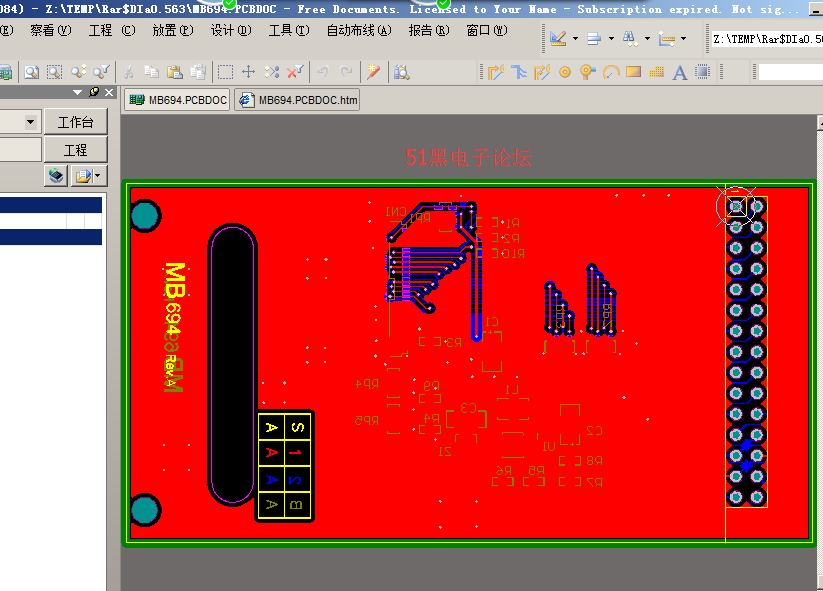The width and height of the screenshot is (823, 591).
Task: Toggle the panel pin icon
Action: point(94,92)
